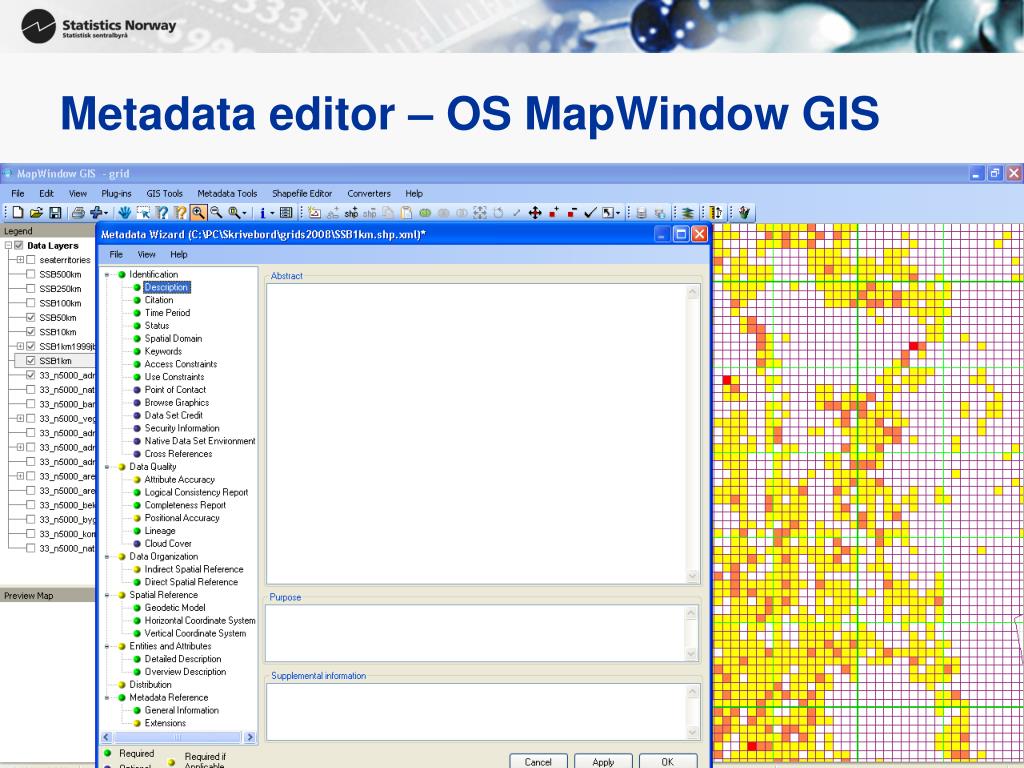Enable the seaterritories layer checkbox
The width and height of the screenshot is (1024, 768).
(x=31, y=260)
